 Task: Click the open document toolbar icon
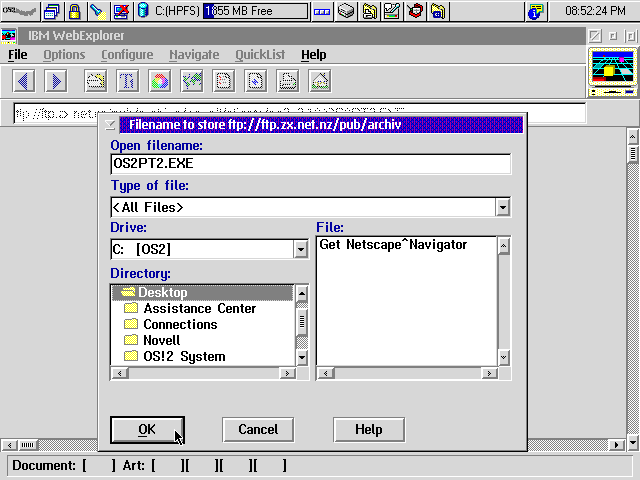tap(96, 81)
